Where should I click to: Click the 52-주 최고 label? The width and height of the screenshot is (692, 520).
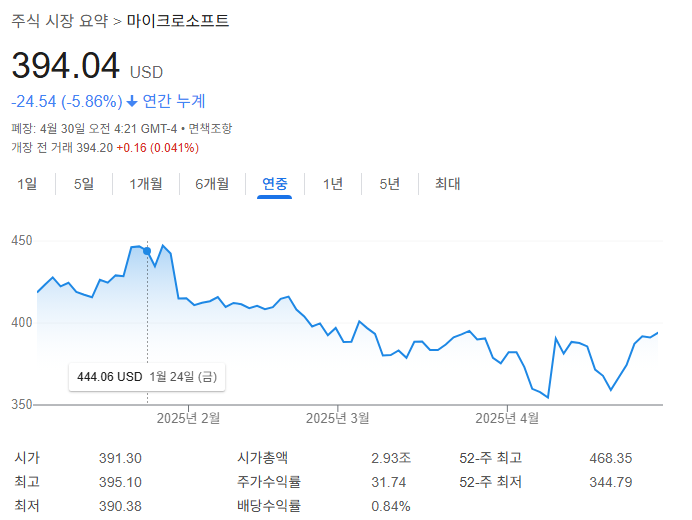pos(490,458)
